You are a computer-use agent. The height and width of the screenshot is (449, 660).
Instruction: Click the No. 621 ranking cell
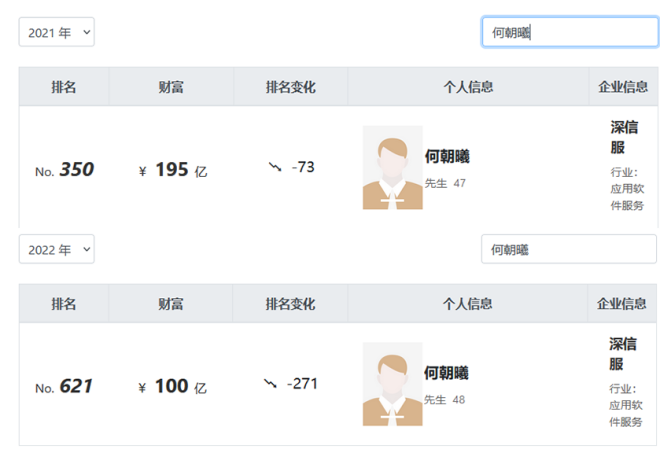(x=64, y=386)
